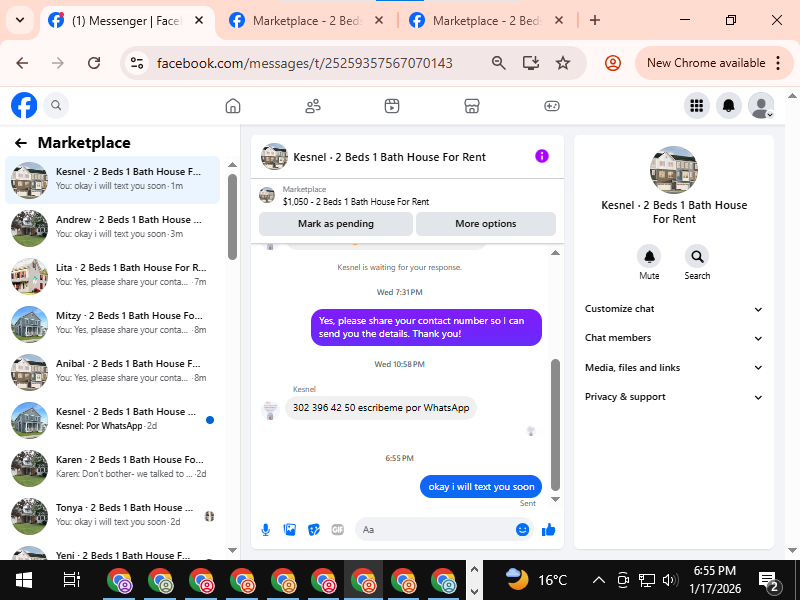Send a thumbs up like
The image size is (800, 600).
point(548,530)
